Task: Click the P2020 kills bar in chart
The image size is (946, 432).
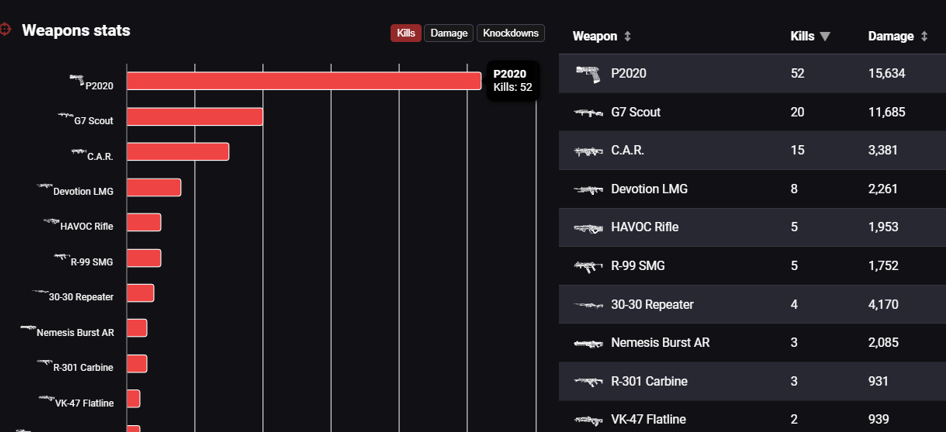Action: click(304, 81)
